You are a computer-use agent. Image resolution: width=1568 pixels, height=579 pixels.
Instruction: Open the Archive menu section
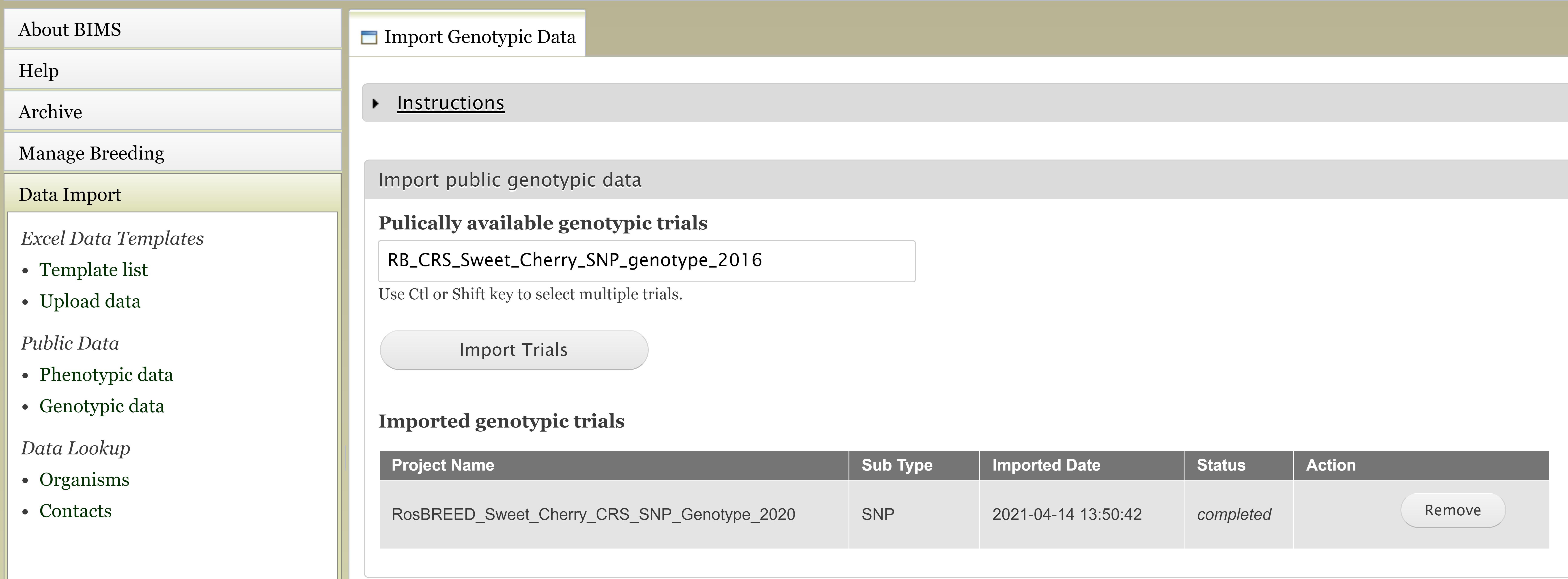173,111
